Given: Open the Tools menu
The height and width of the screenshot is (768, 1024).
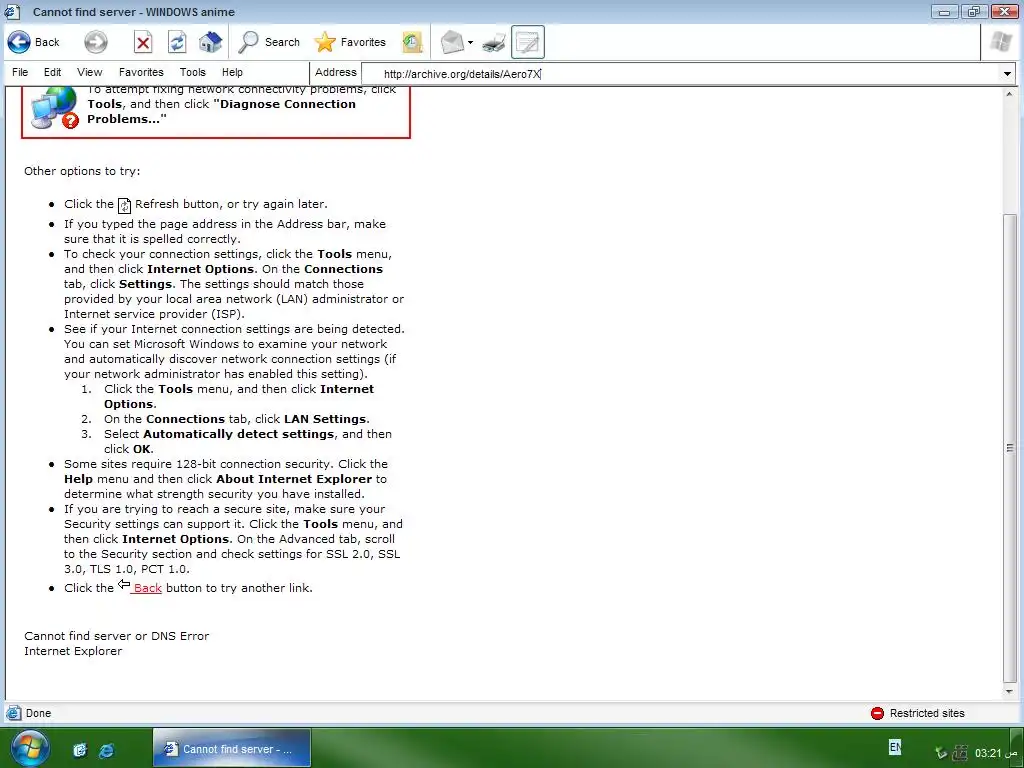Looking at the screenshot, I should click(193, 72).
